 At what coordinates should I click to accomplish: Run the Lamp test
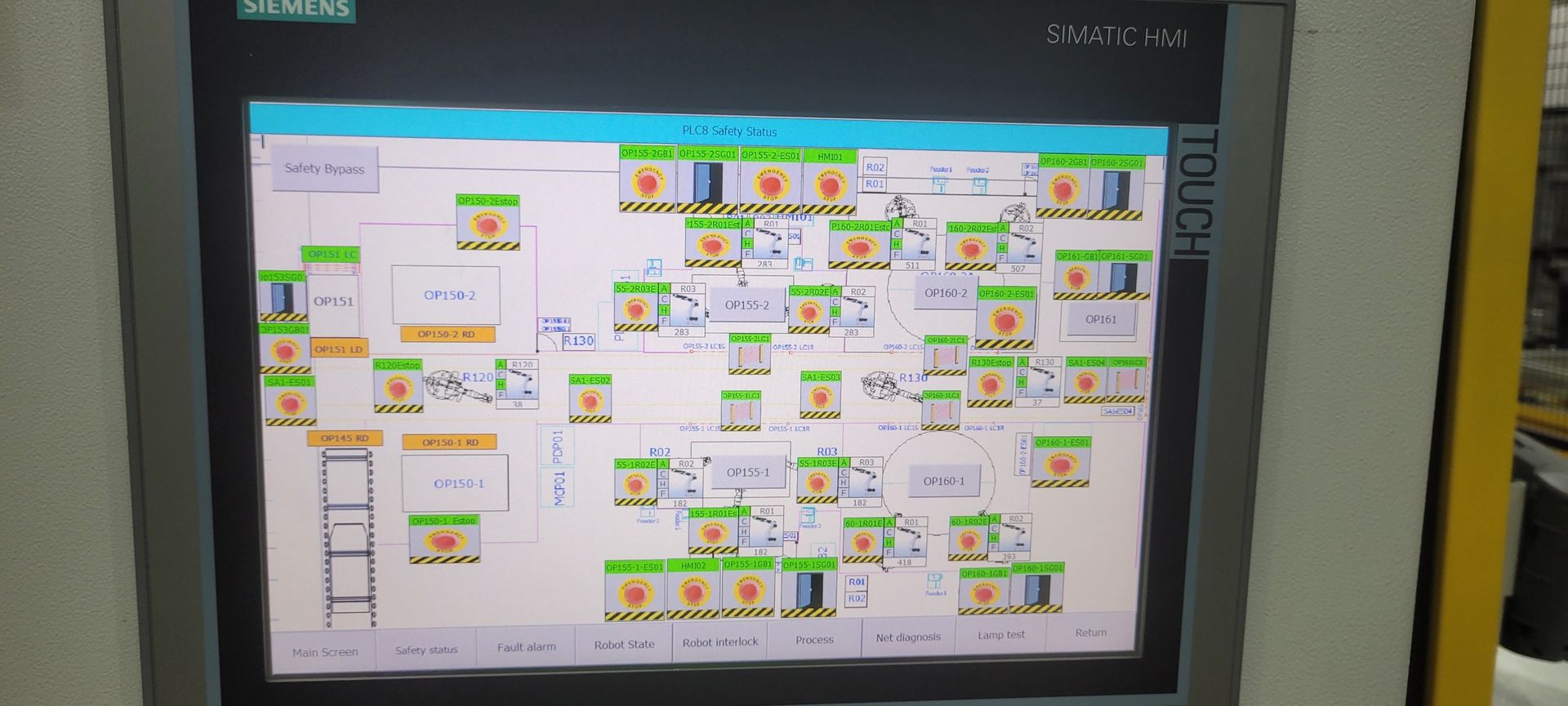[1000, 635]
